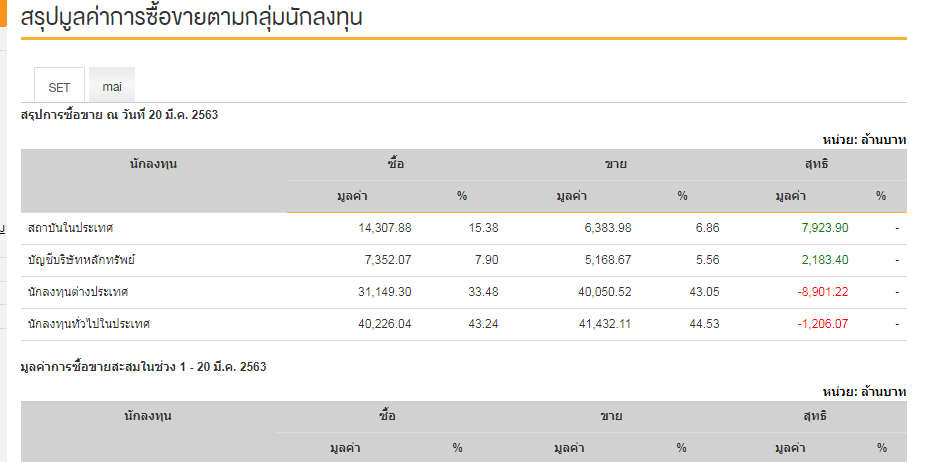Select the บัญชีบริษัทหลักทรัพย์ row label
Viewport: 949px width, 462px height.
(82, 260)
